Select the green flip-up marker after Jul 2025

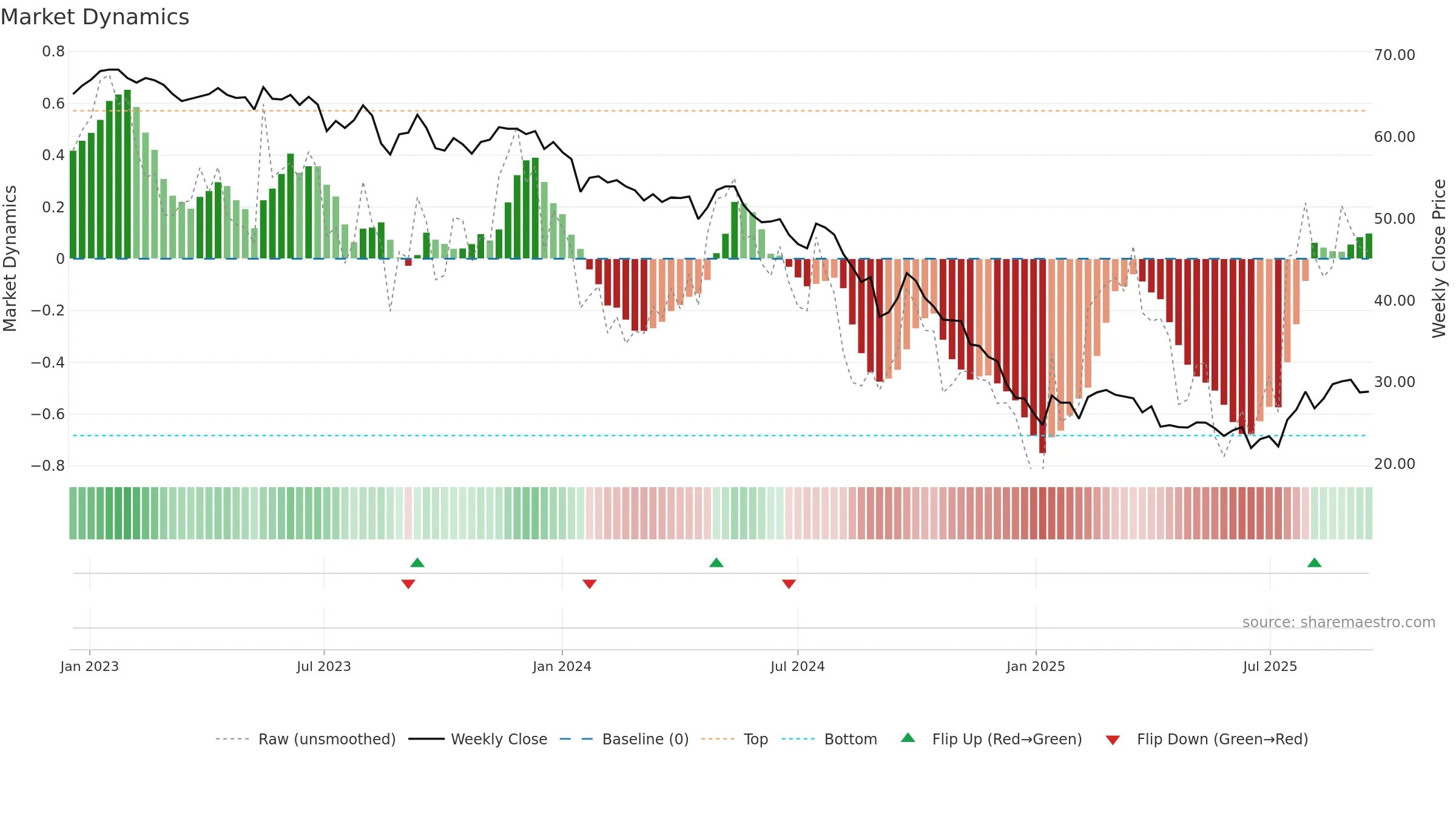(x=1315, y=562)
